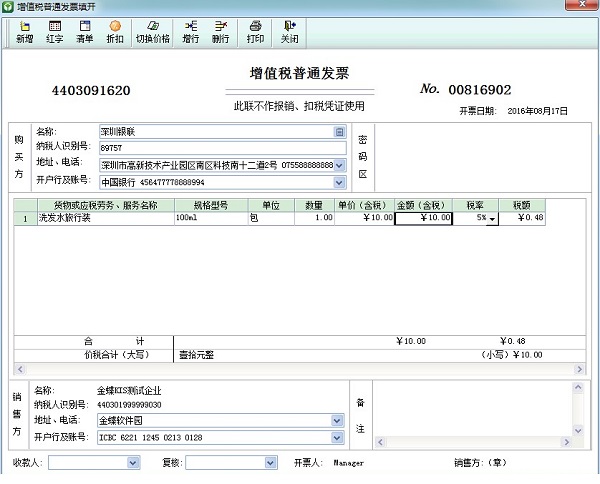Viewport: 600px width, 484px height.
Task: Delete the row with 删行 icon
Action: coord(220,31)
